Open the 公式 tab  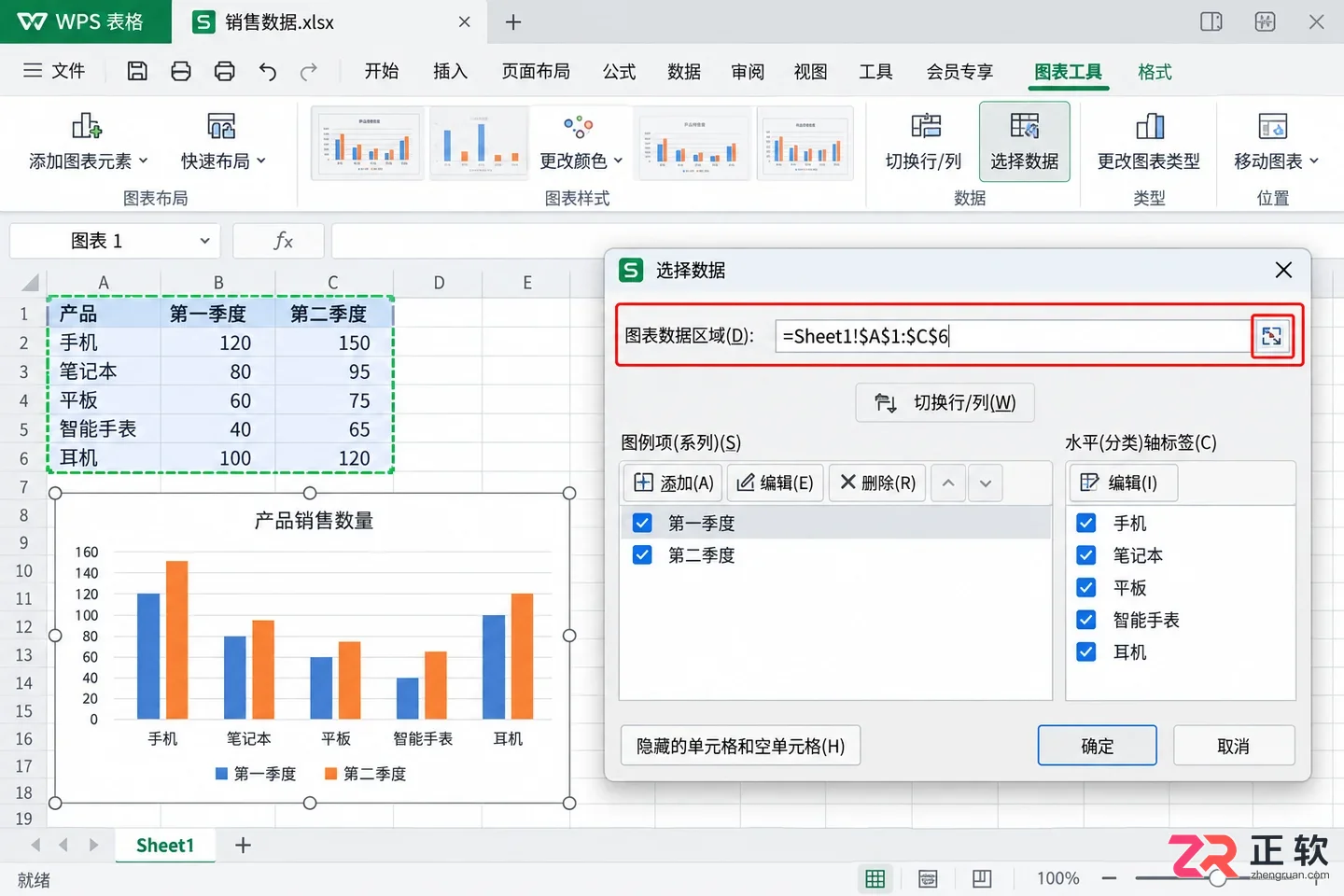(619, 71)
